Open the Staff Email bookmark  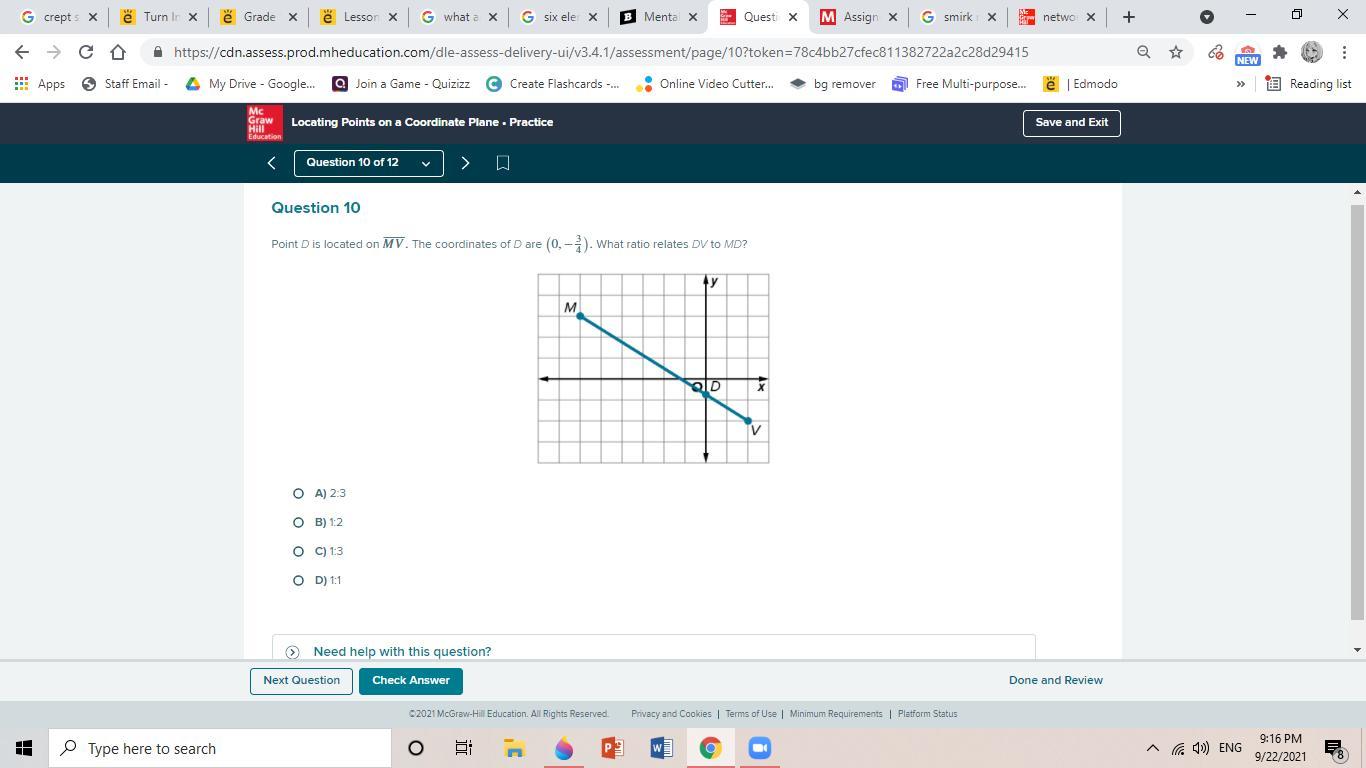126,84
